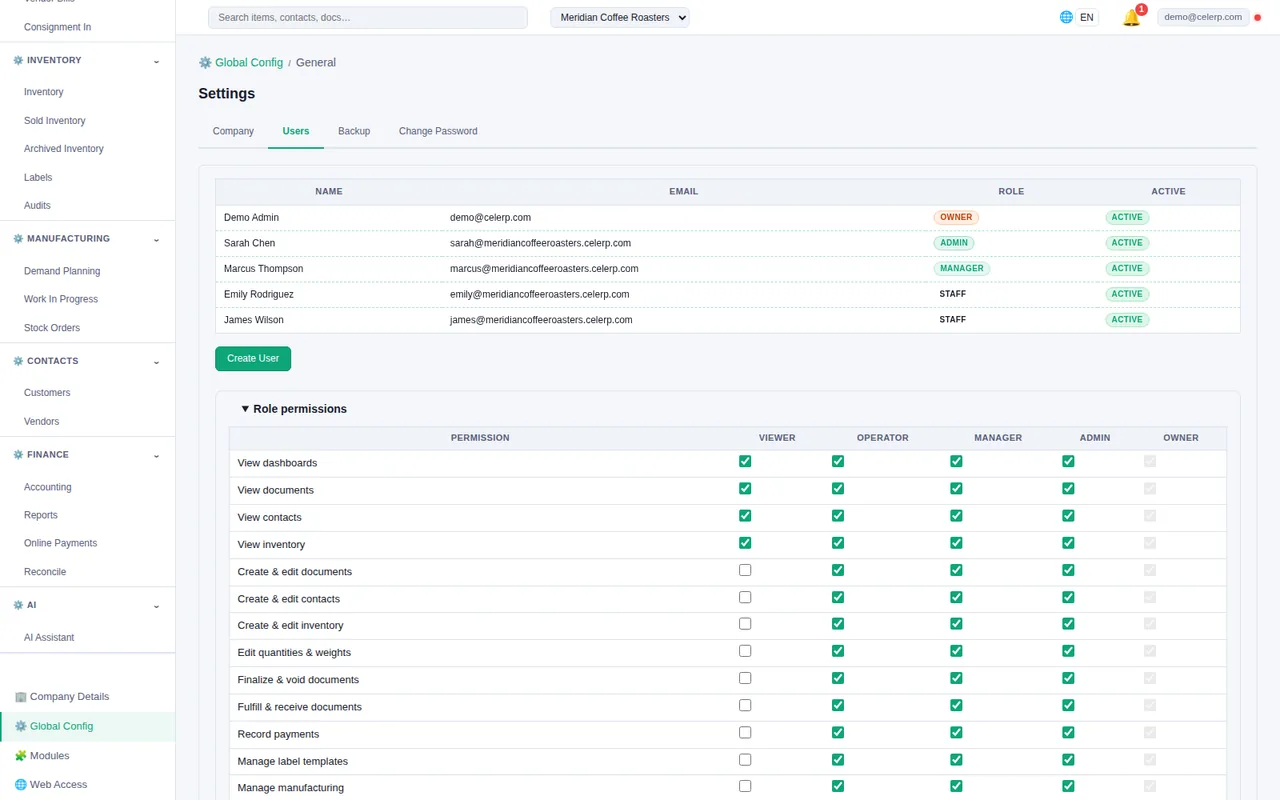Switch to the Company tab
Image resolution: width=1280 pixels, height=800 pixels.
pyautogui.click(x=233, y=131)
